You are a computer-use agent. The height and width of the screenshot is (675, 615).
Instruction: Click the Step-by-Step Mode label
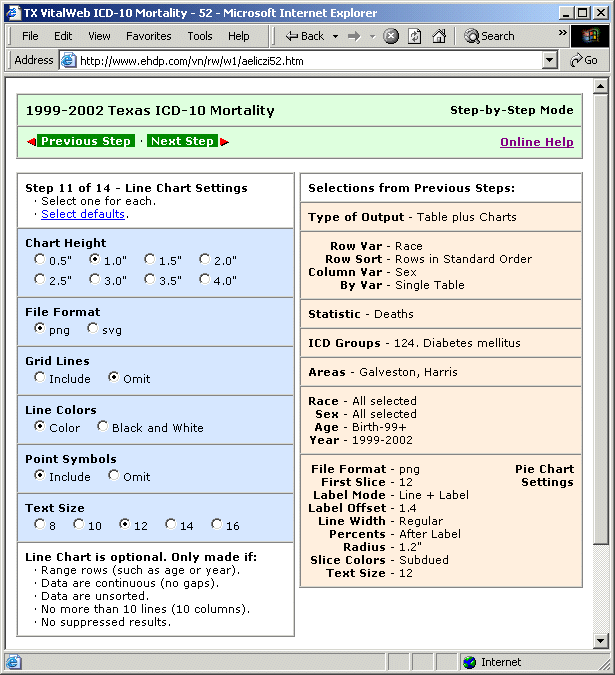click(512, 110)
